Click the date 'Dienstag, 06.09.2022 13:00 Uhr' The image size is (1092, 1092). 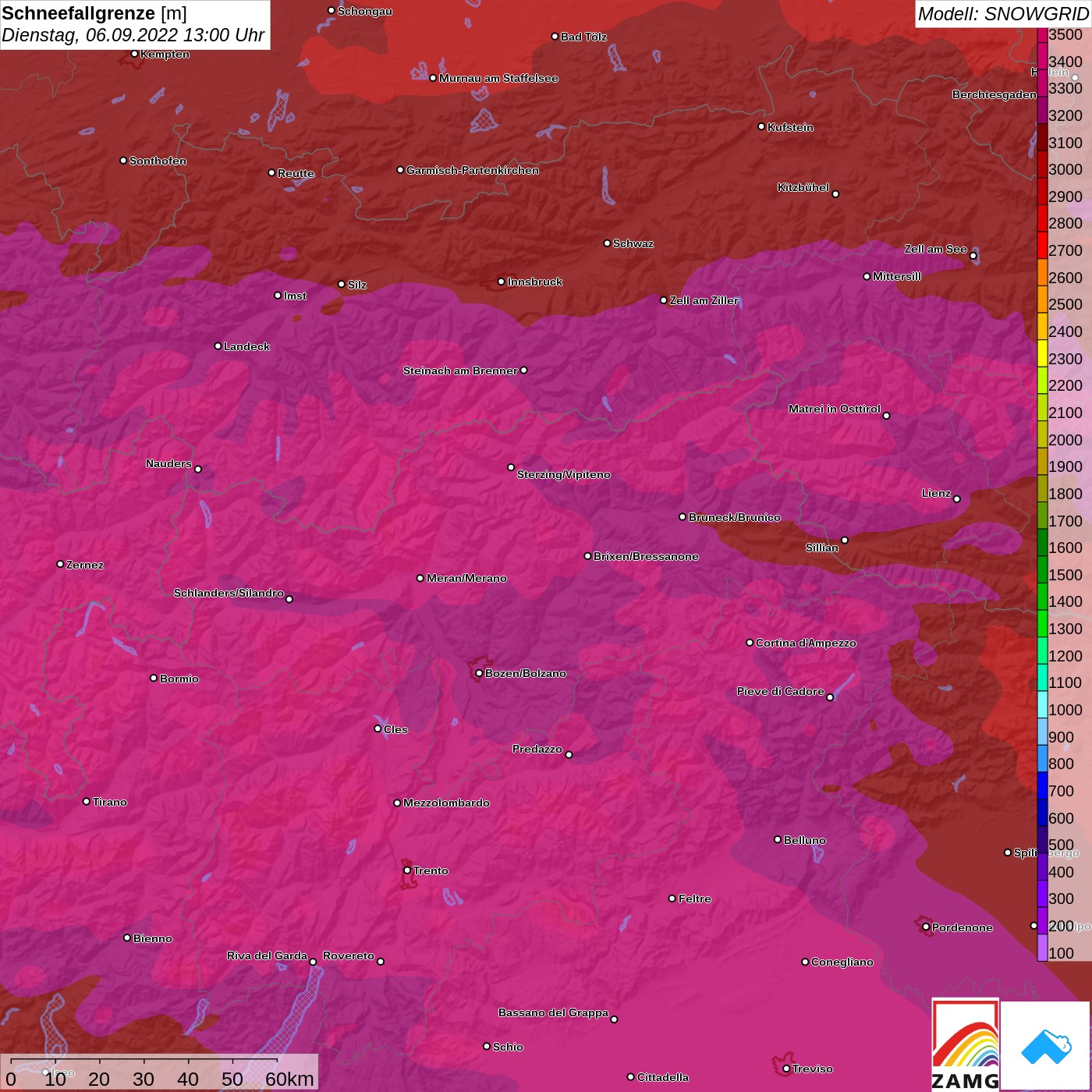(133, 35)
